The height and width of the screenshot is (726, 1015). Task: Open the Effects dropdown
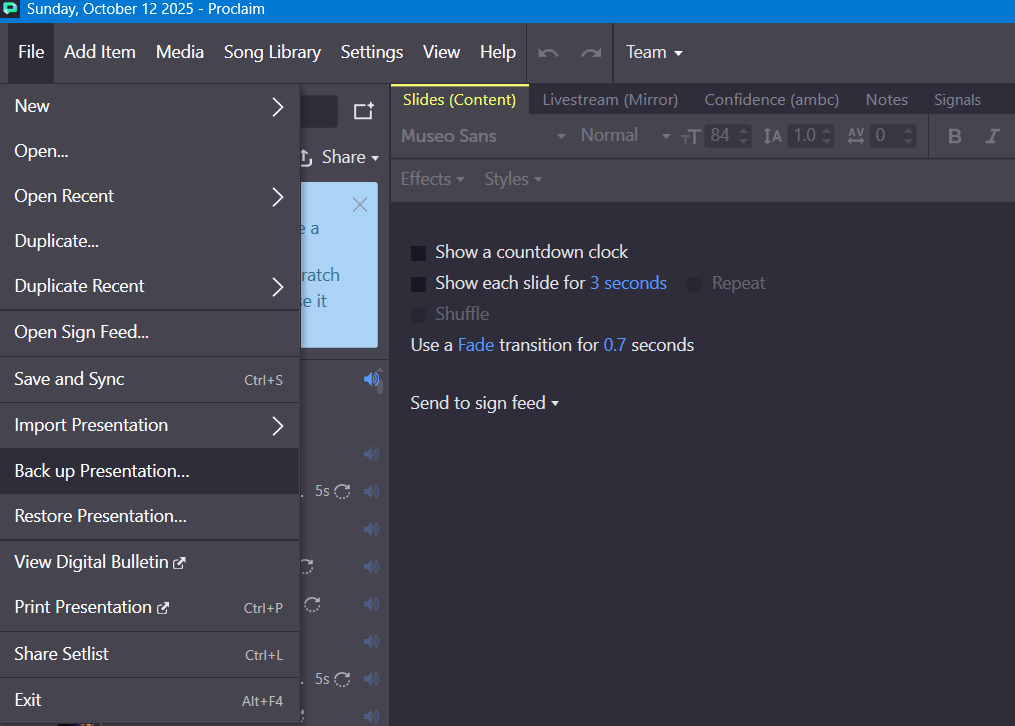click(x=432, y=179)
